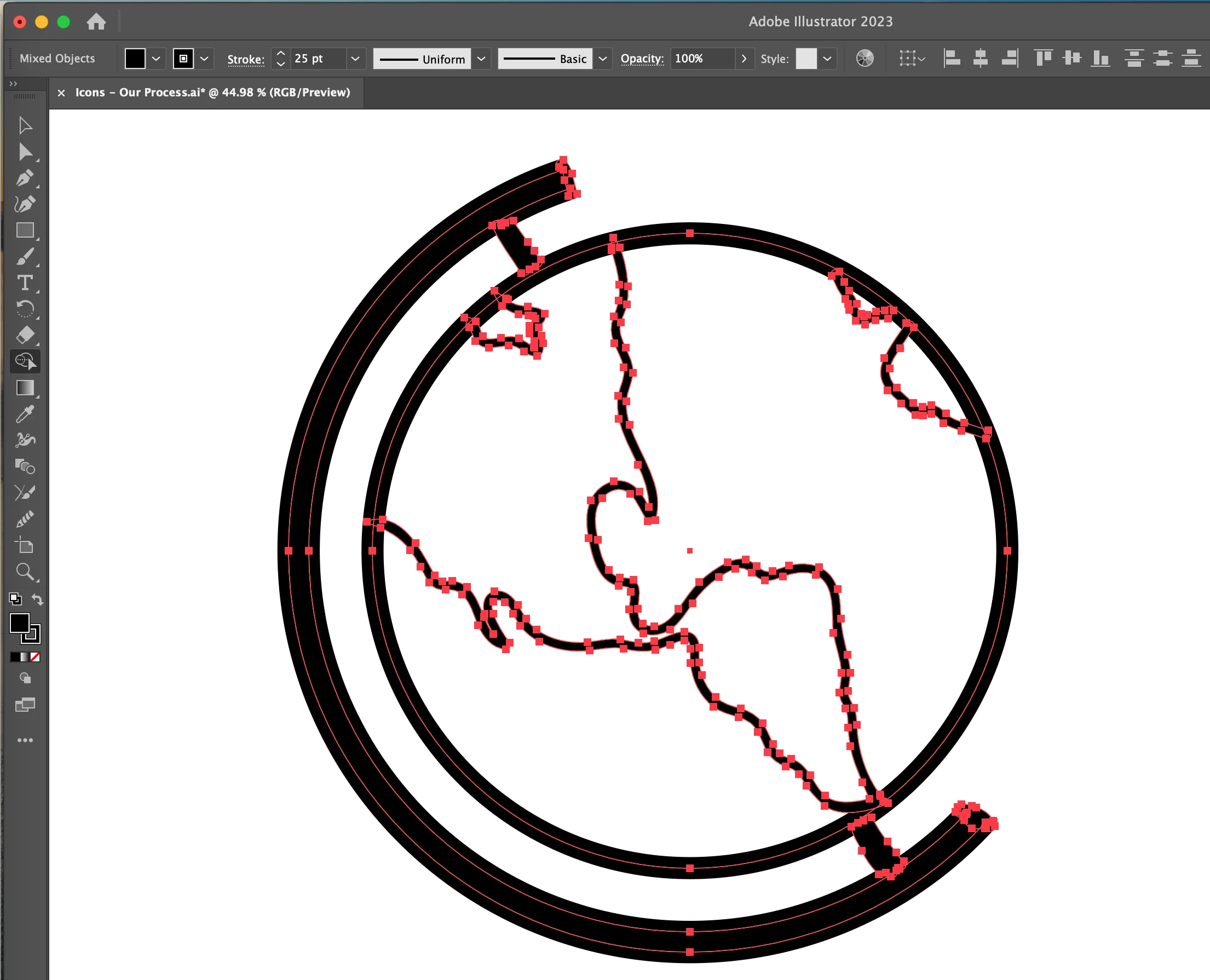Screen dimensions: 1210x980
Task: Select the Eyedropper tool
Action: tap(24, 414)
